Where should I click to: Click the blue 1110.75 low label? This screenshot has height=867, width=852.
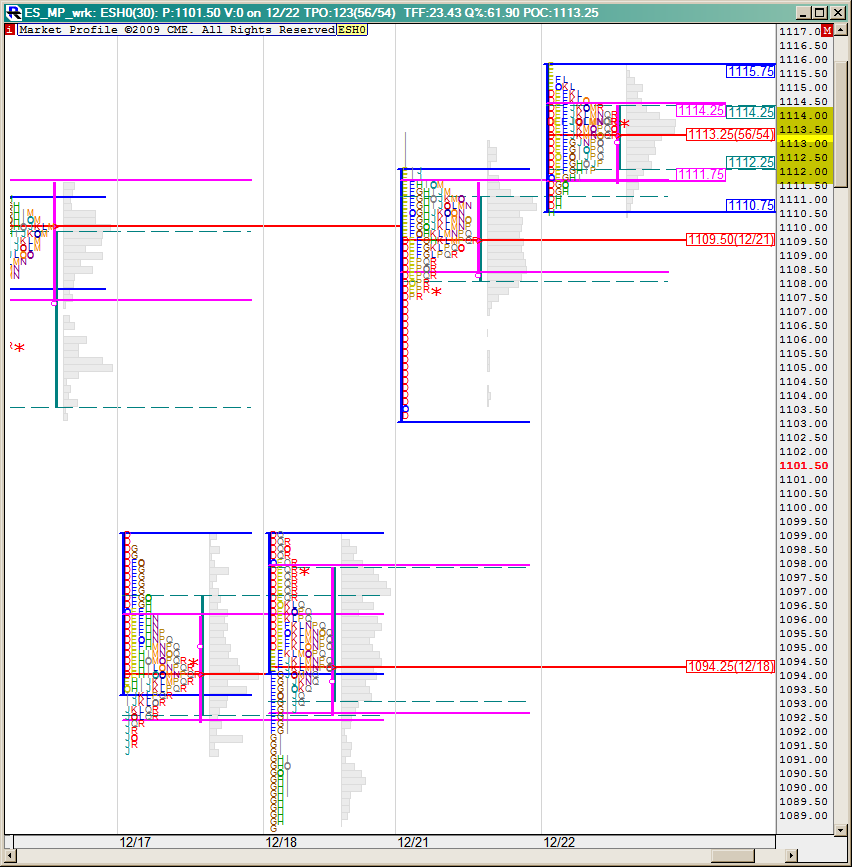751,205
